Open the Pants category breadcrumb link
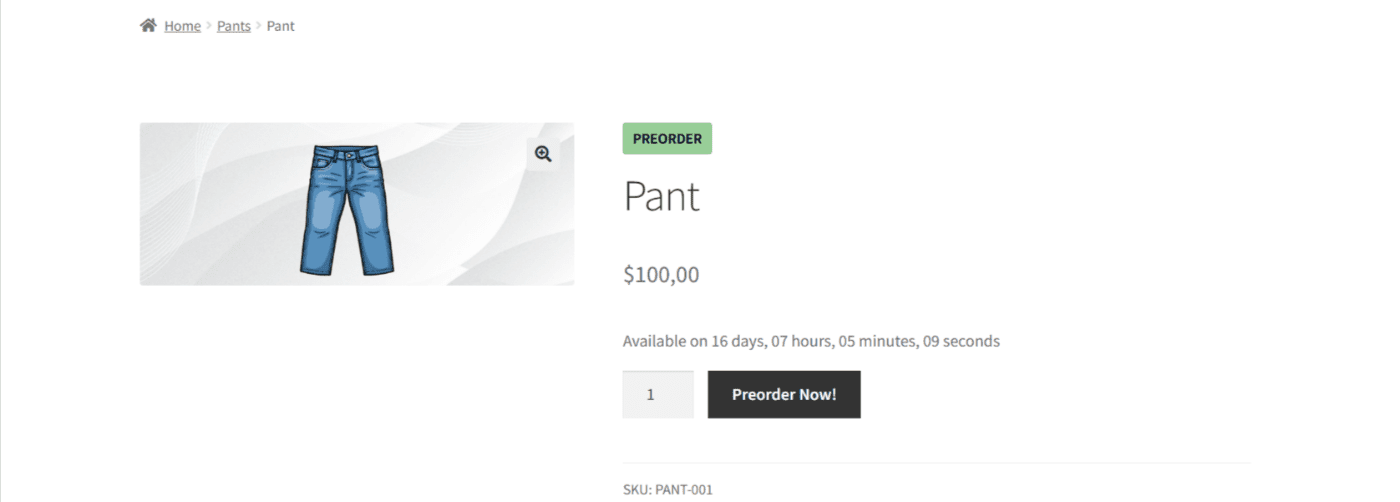 pyautogui.click(x=234, y=26)
